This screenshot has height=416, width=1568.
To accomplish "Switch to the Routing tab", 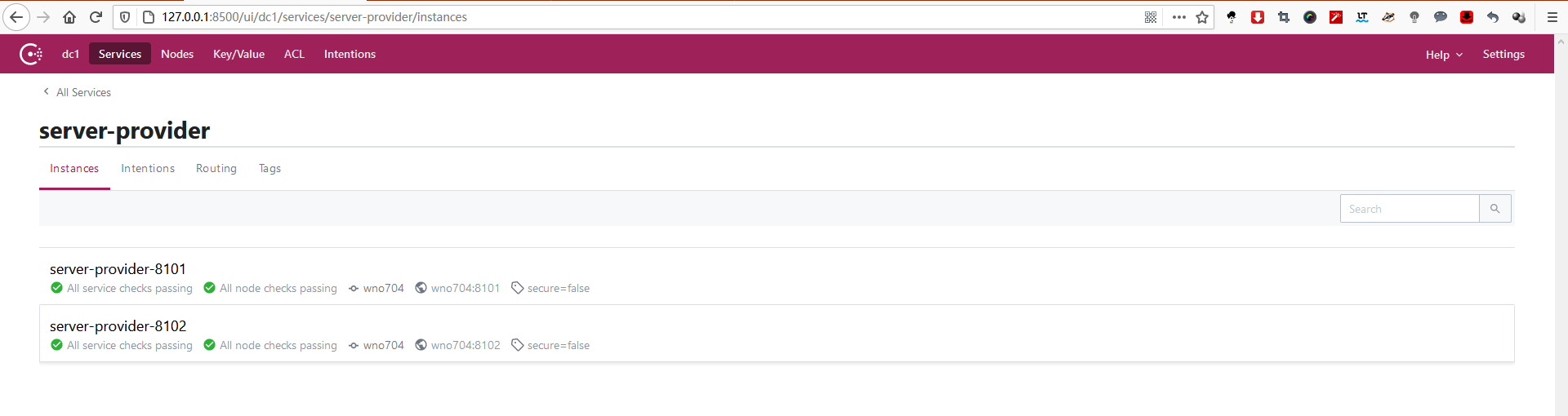I will click(216, 168).
